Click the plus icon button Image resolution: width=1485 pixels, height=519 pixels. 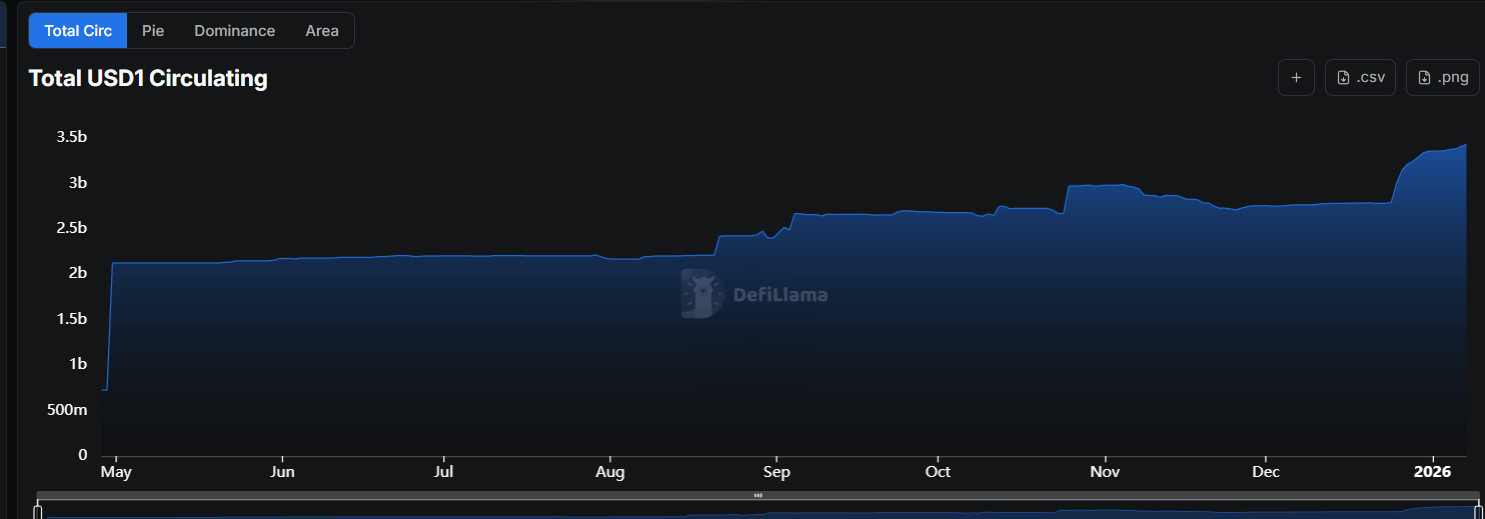coord(1296,77)
